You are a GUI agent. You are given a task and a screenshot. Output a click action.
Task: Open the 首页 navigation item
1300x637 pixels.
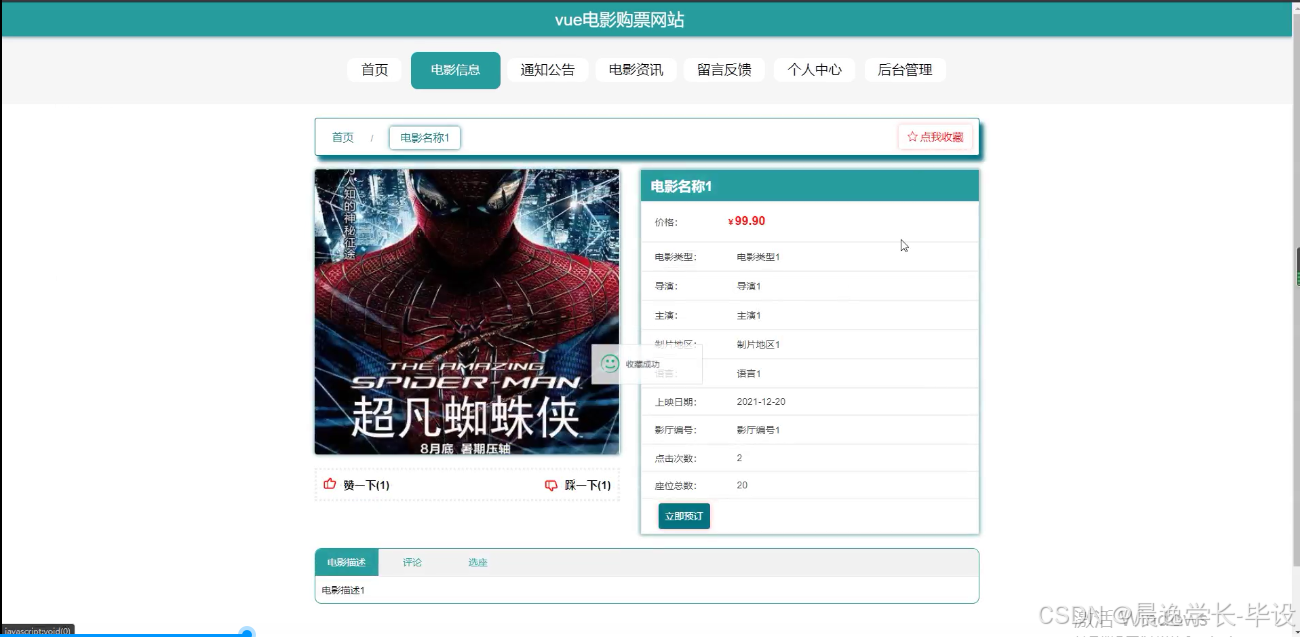pos(374,70)
